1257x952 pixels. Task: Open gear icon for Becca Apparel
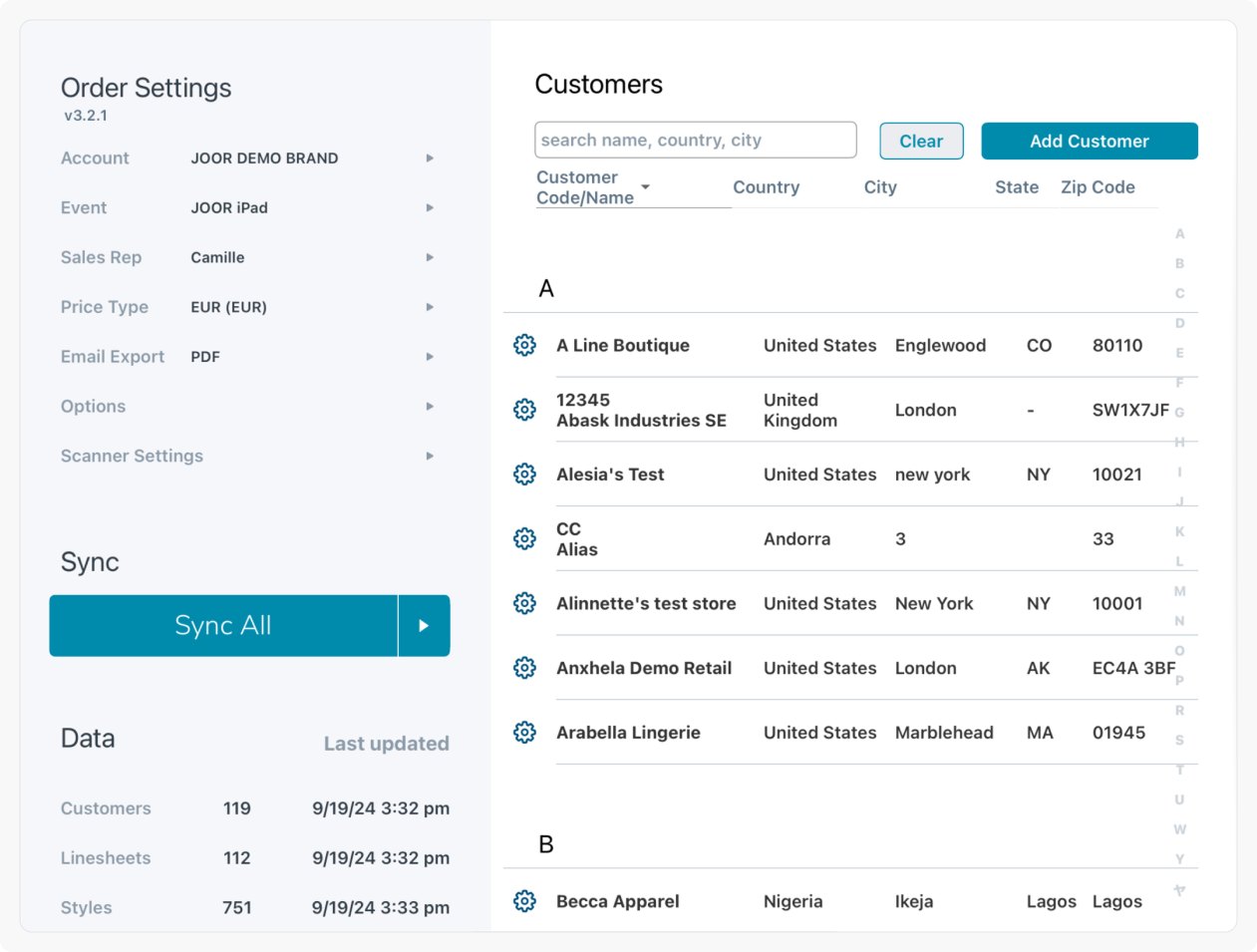524,901
